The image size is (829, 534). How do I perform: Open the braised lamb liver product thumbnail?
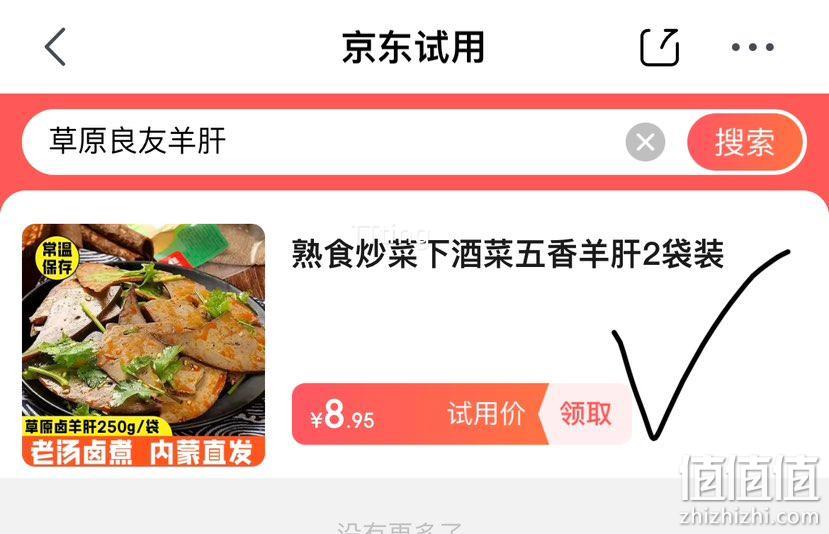pos(143,345)
